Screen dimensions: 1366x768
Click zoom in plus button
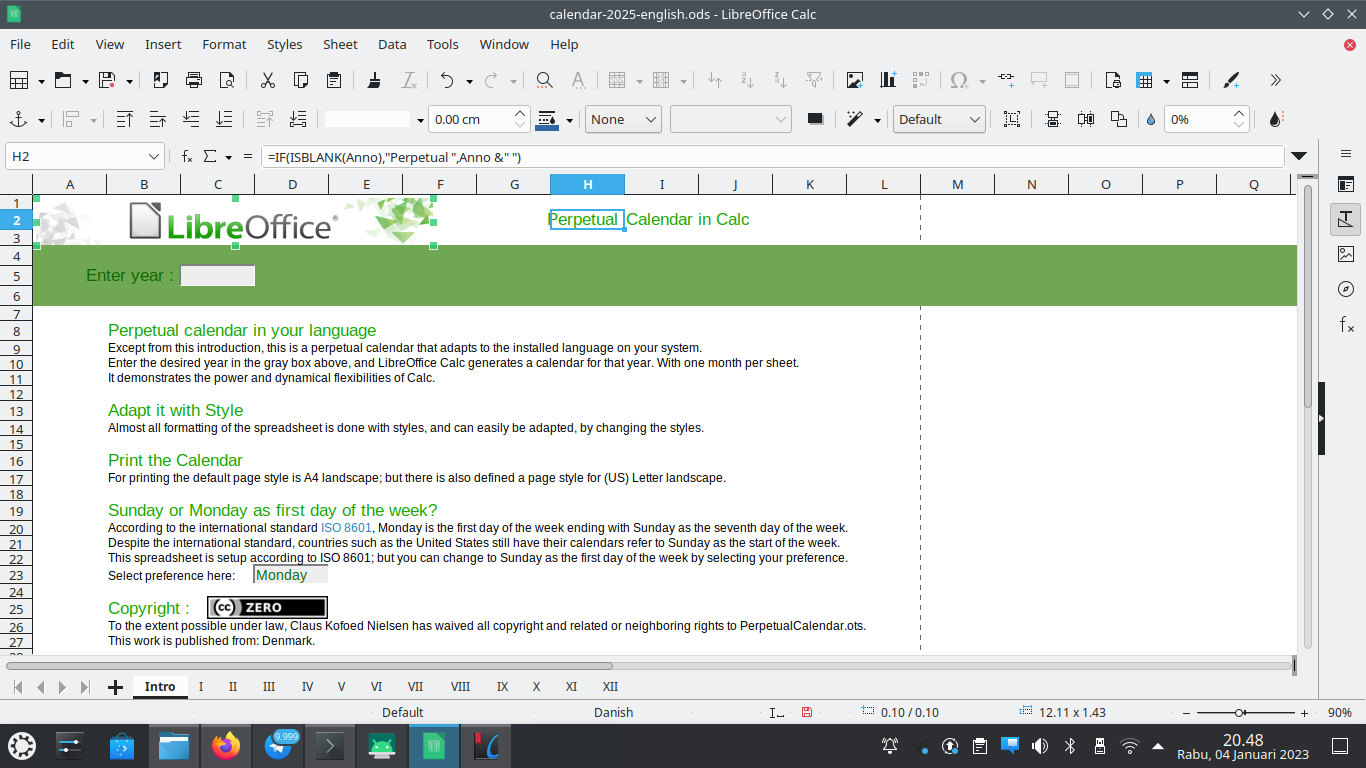point(1304,713)
